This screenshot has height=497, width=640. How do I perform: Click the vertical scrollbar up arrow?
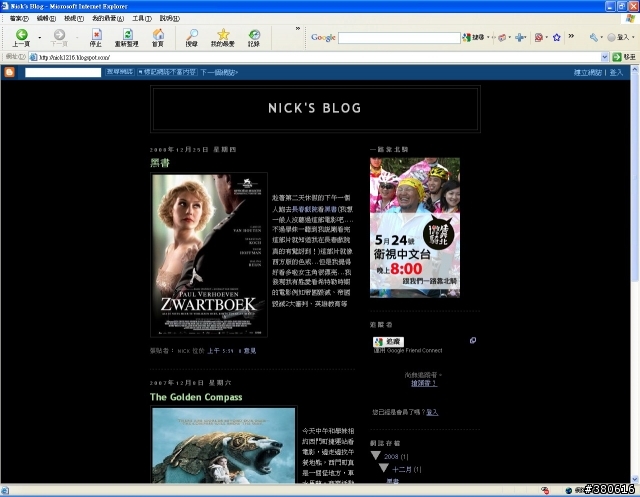635,70
